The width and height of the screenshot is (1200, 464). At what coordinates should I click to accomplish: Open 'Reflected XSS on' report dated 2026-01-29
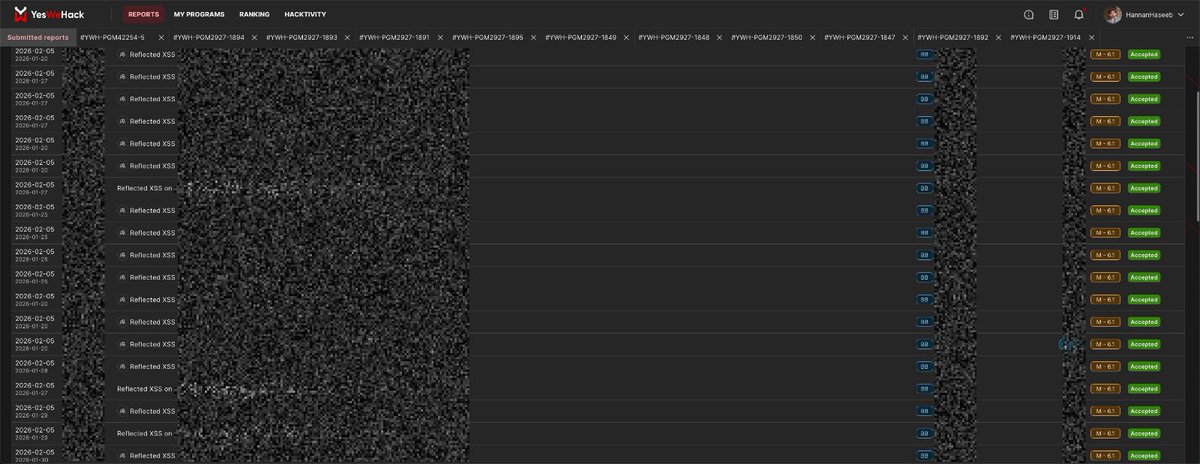(144, 434)
